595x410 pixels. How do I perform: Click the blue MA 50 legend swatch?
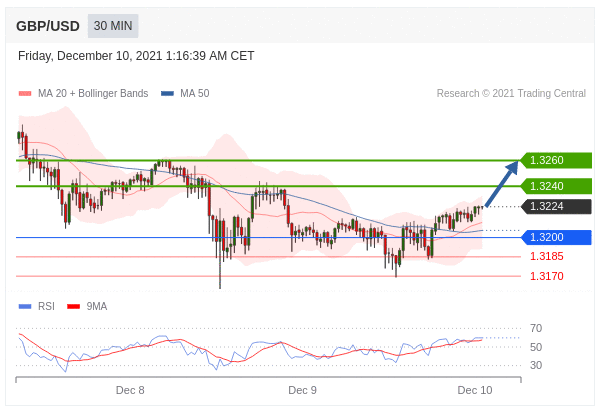point(167,93)
